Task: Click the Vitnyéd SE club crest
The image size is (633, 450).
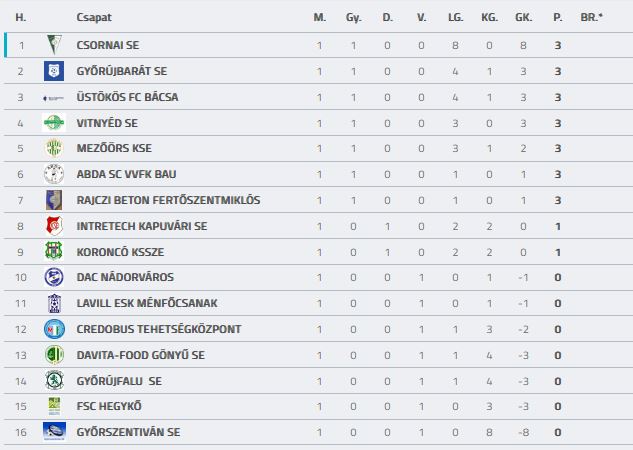Action: coord(54,123)
